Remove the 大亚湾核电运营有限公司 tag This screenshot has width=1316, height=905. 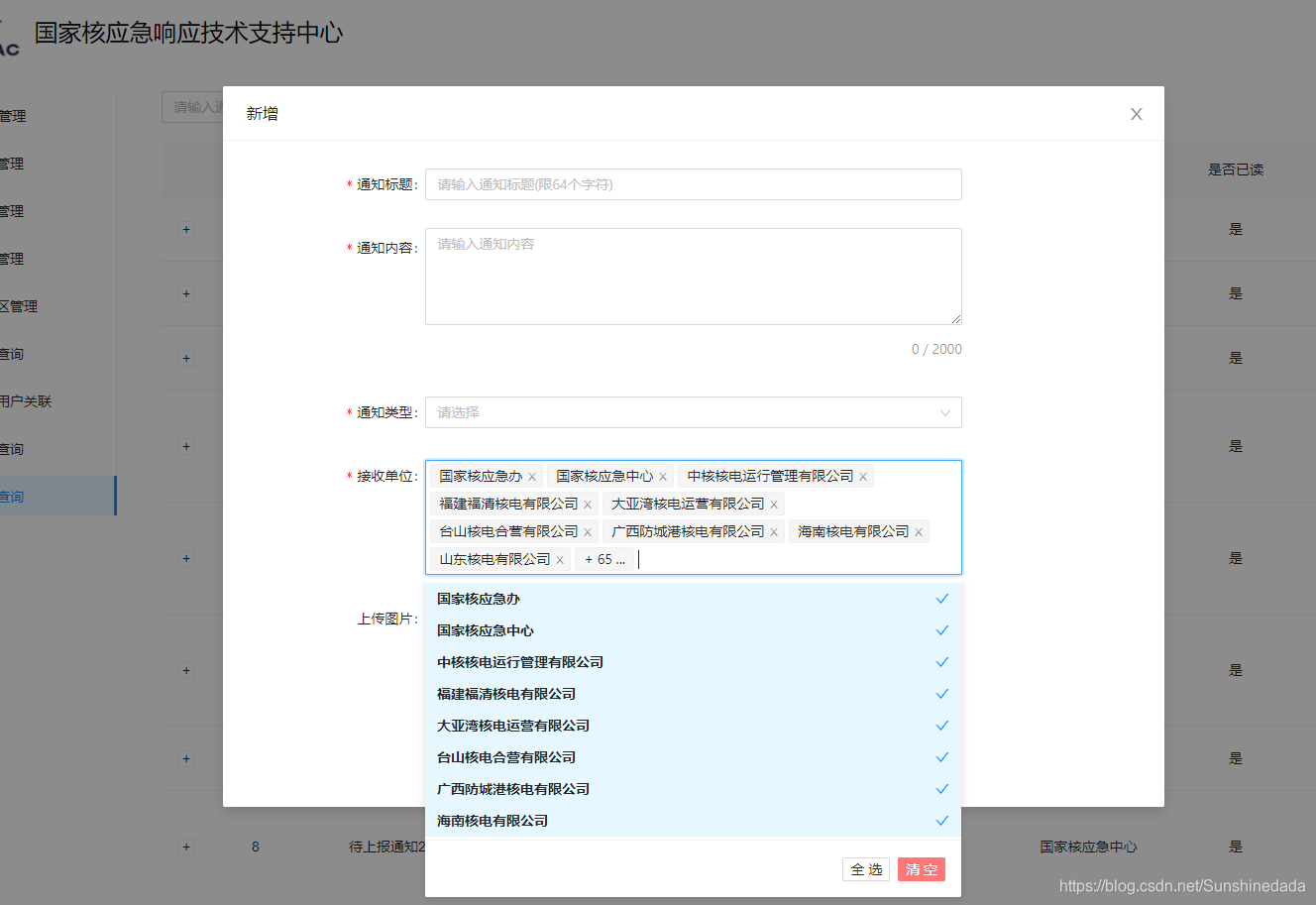click(773, 504)
